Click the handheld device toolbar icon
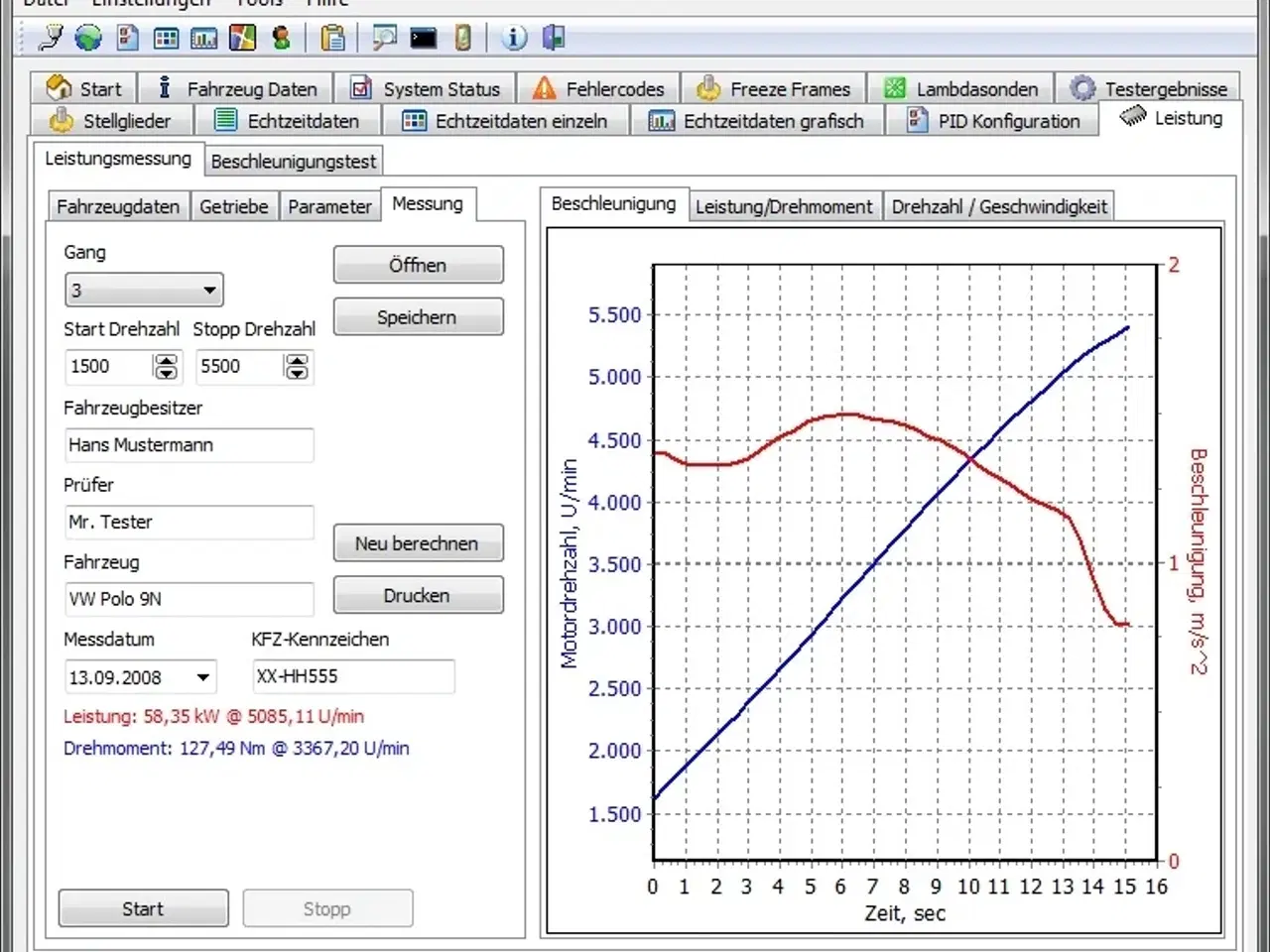The image size is (1270, 952). pyautogui.click(x=462, y=39)
